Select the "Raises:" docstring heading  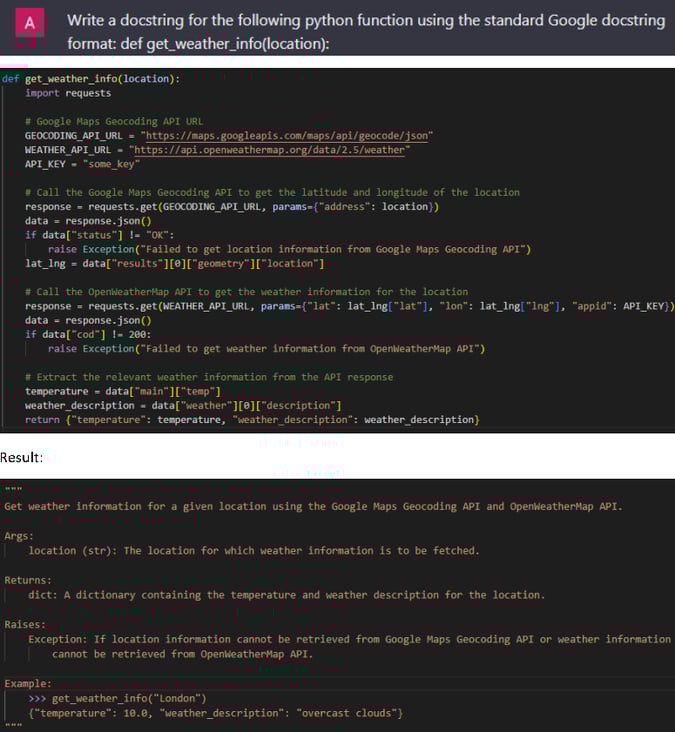[26, 624]
